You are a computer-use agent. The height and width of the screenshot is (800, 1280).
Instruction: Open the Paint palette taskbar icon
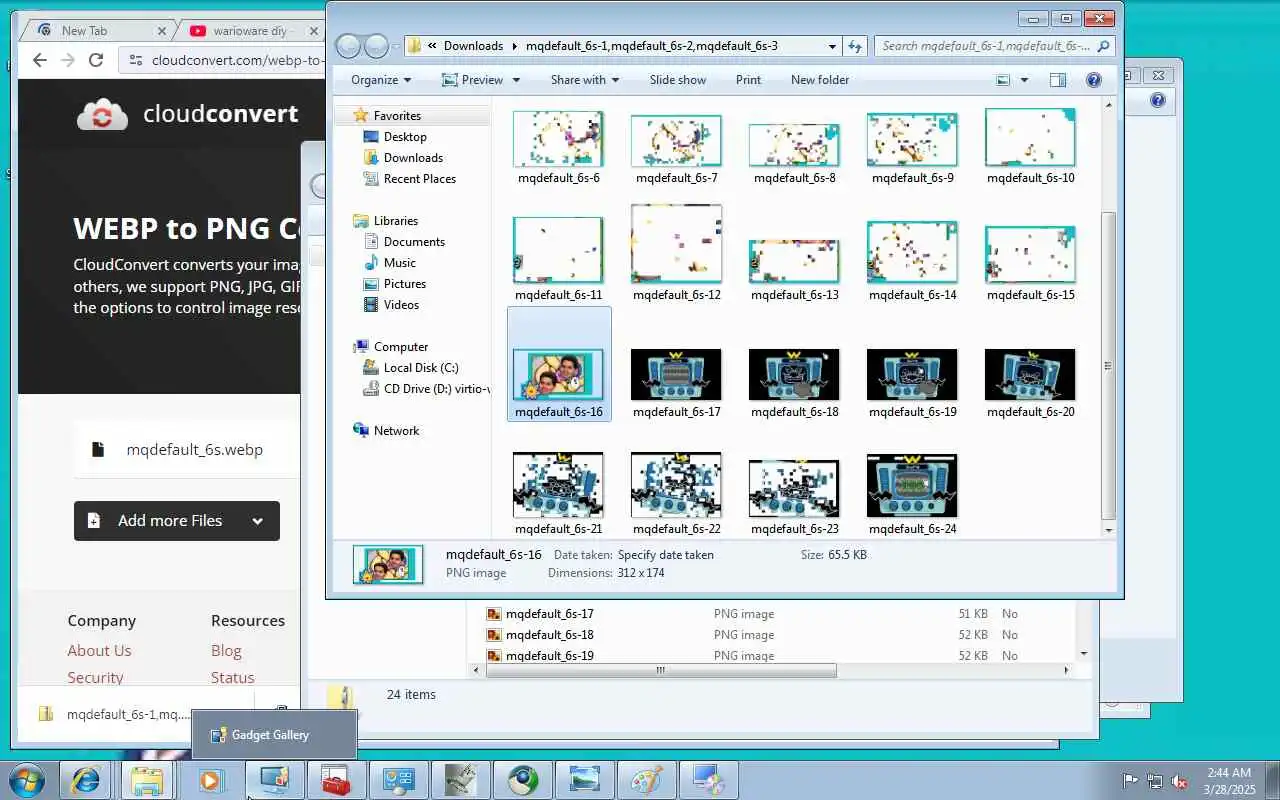(x=647, y=780)
